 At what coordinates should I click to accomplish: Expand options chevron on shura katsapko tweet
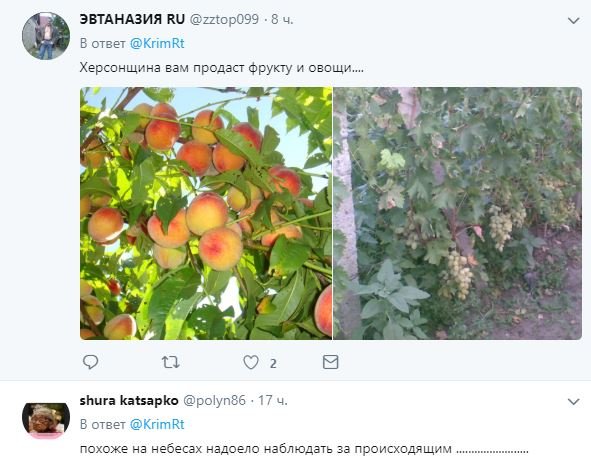[573, 402]
